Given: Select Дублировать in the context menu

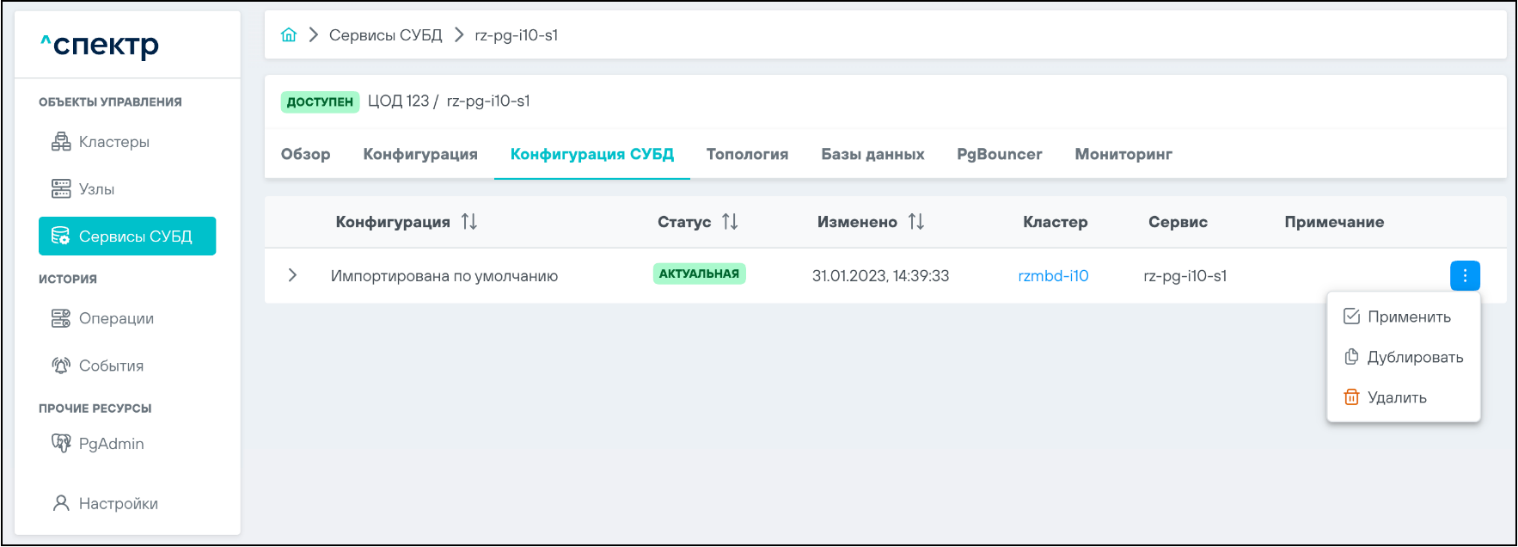Looking at the screenshot, I should point(1414,357).
